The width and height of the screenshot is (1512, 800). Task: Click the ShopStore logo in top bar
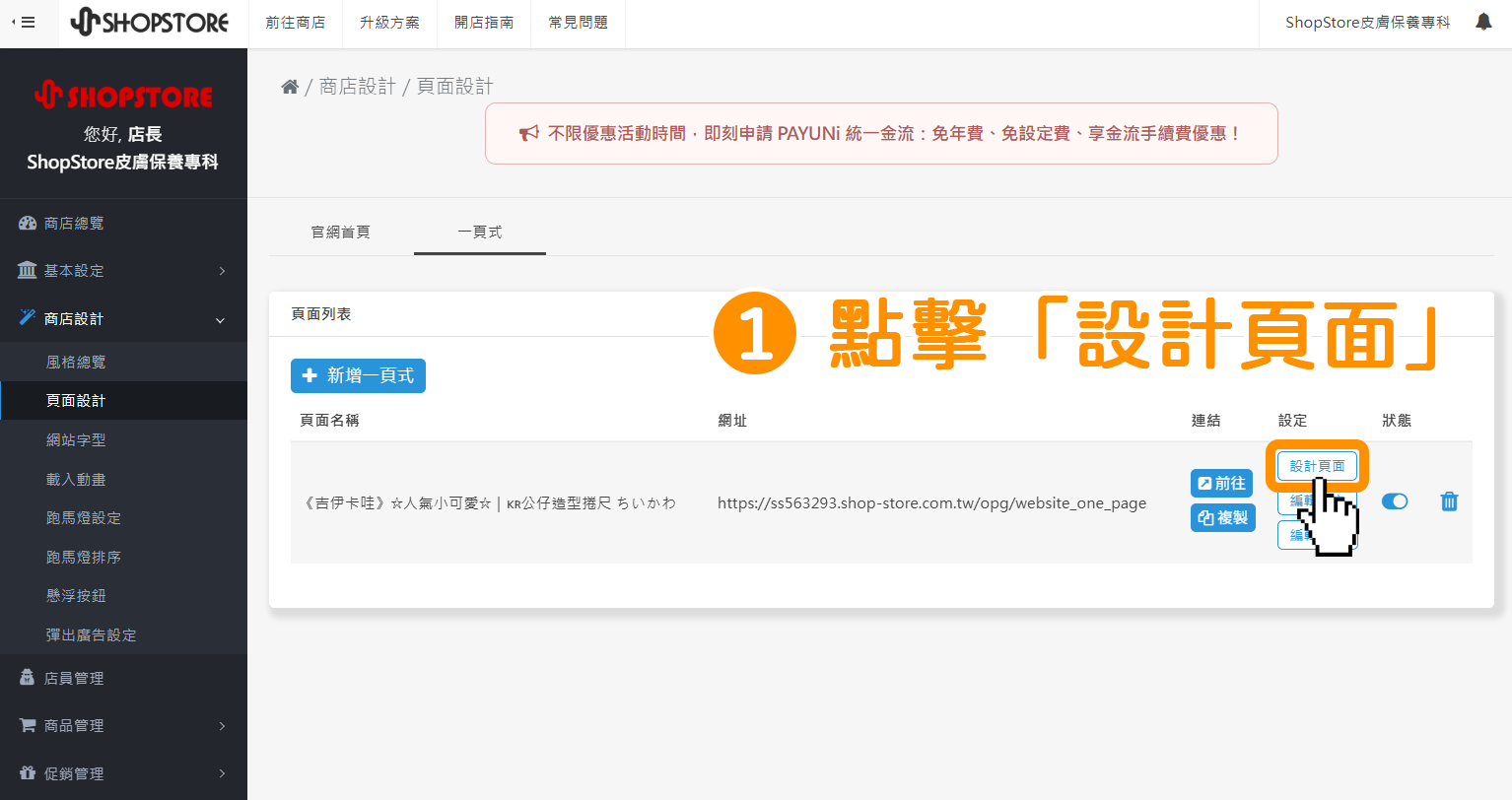coord(150,22)
